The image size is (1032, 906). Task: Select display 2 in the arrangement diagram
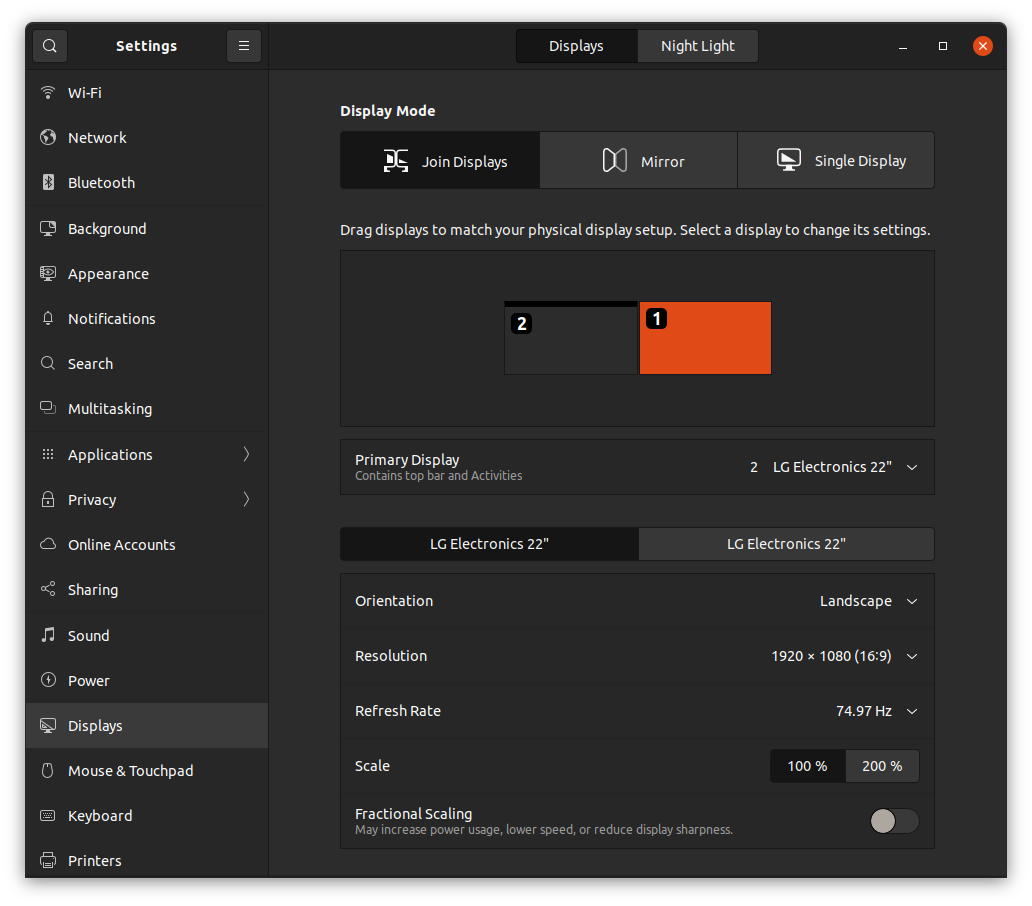click(571, 338)
